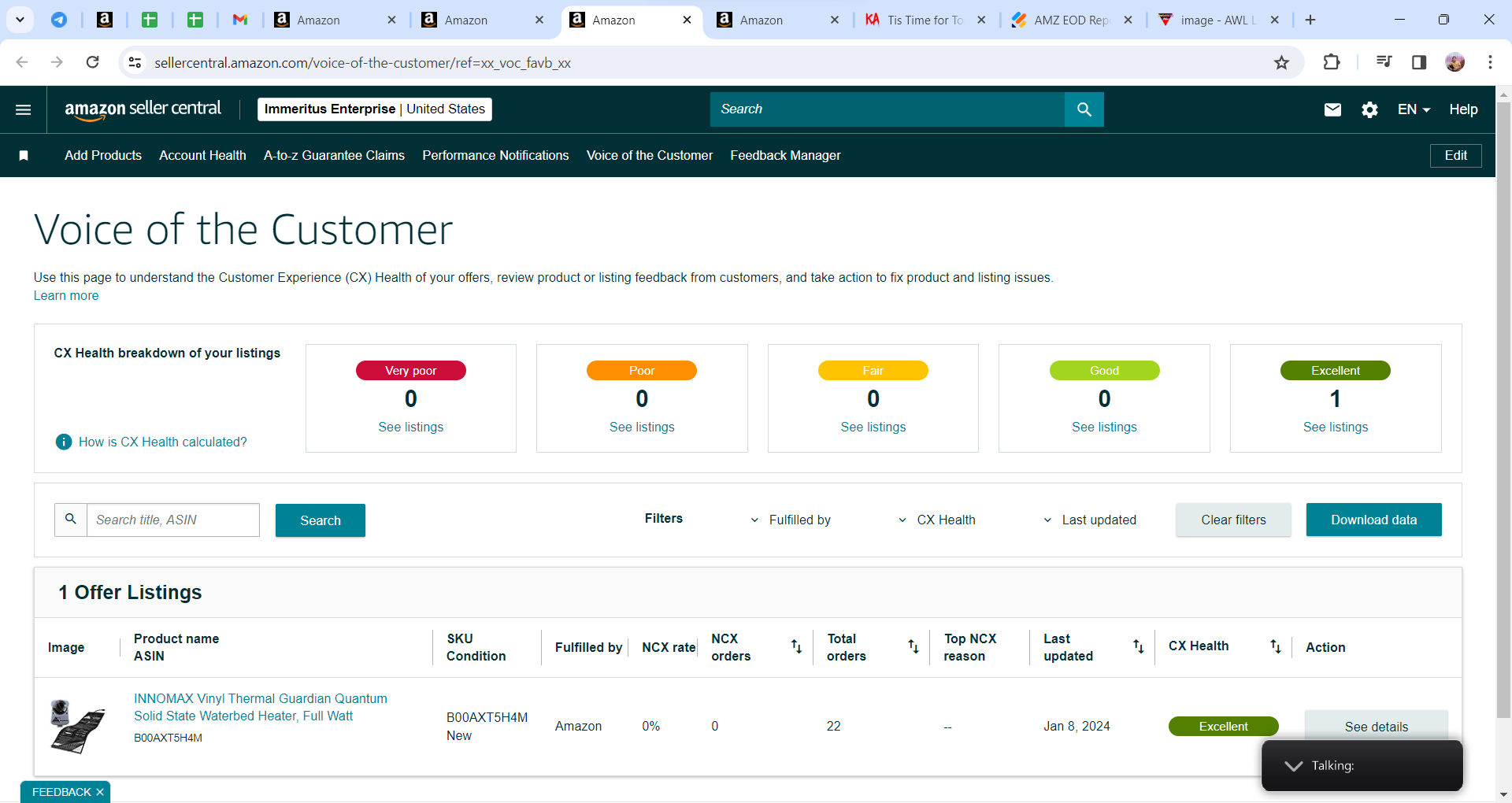
Task: Open the EN language dropdown
Action: pos(1414,109)
